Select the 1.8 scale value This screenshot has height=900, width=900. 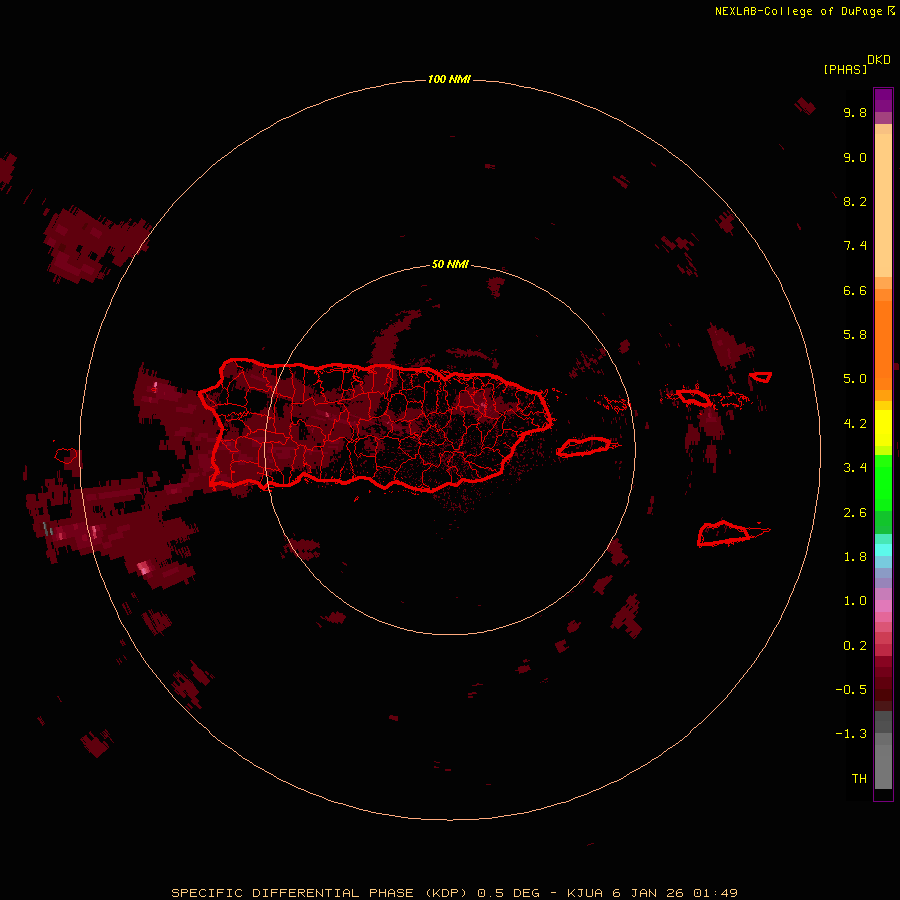pos(855,557)
